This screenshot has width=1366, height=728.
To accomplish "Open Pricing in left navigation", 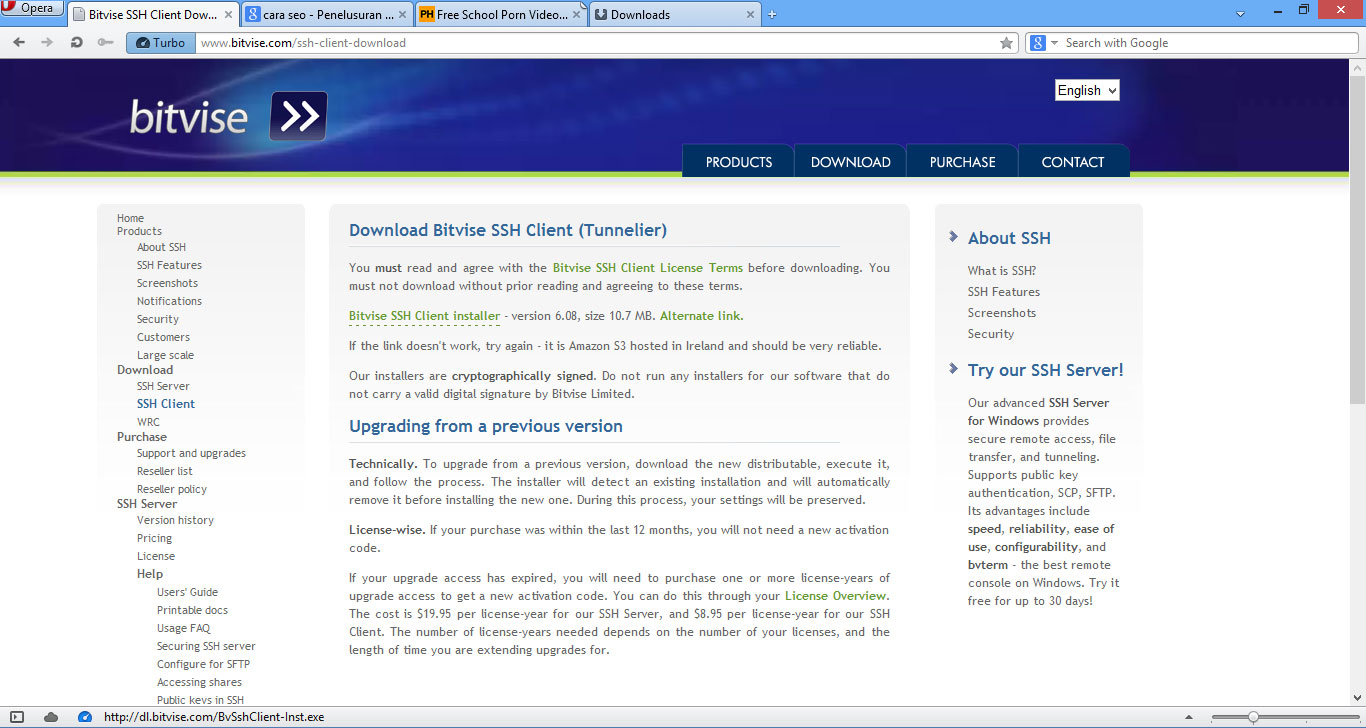I will coord(154,538).
